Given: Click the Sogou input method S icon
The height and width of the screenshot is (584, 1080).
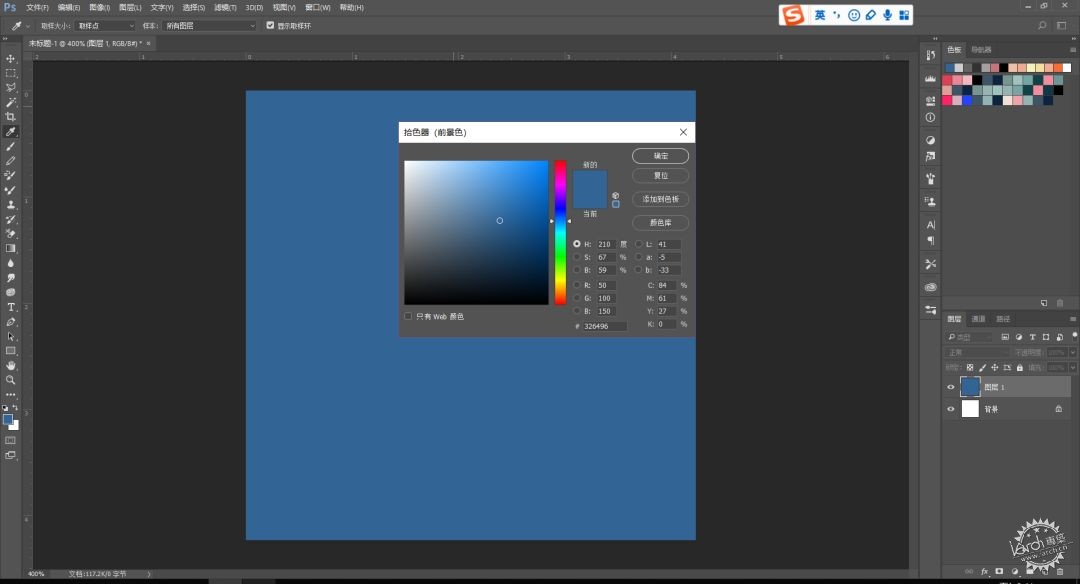Looking at the screenshot, I should point(793,15).
